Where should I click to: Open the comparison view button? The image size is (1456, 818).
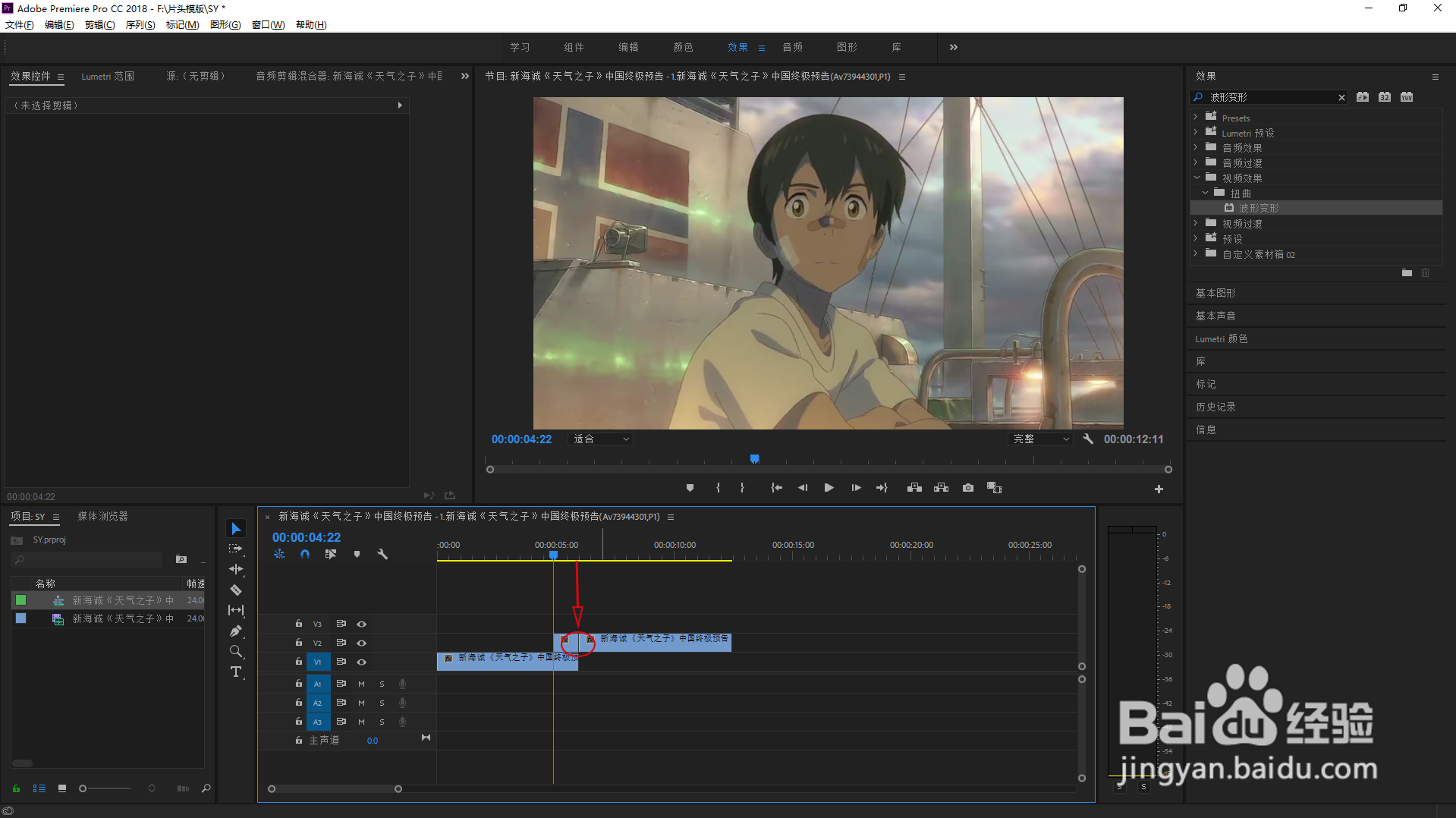(x=994, y=488)
